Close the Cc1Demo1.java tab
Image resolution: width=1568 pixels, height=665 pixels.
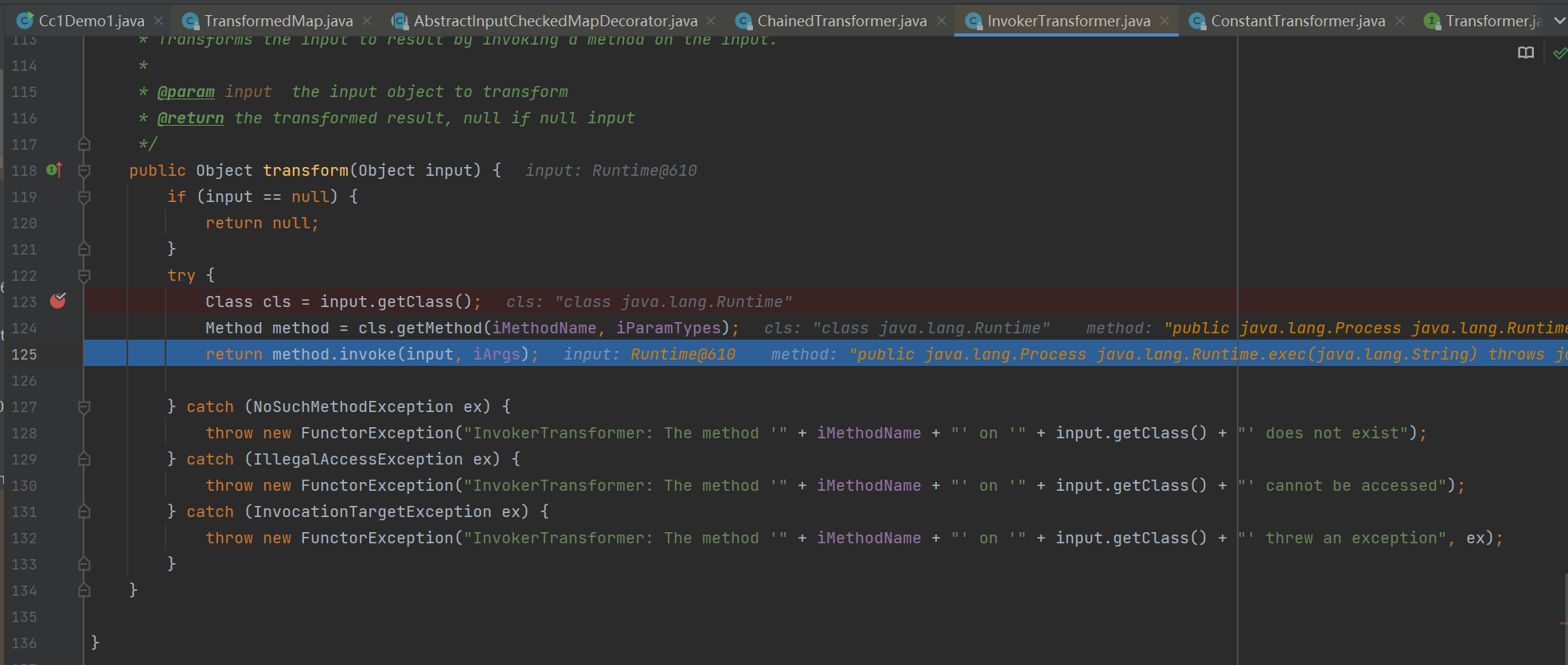[158, 21]
